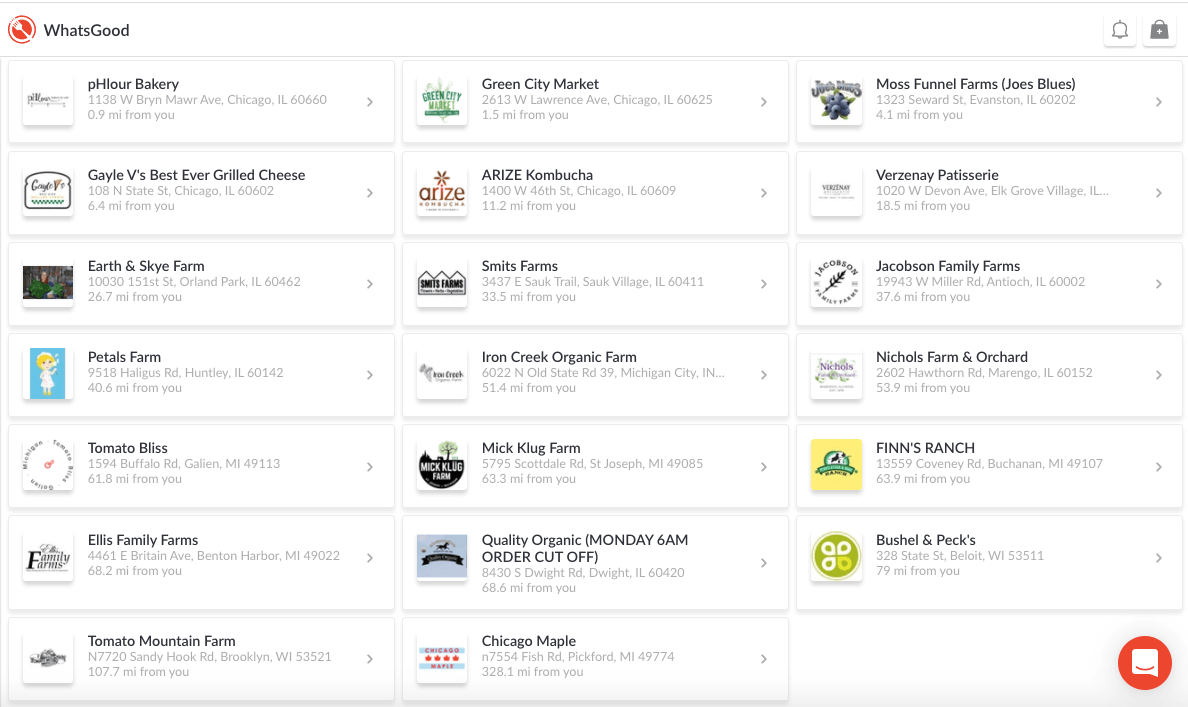
Task: Open Iron Creek Organic Farm chevron
Action: [764, 375]
